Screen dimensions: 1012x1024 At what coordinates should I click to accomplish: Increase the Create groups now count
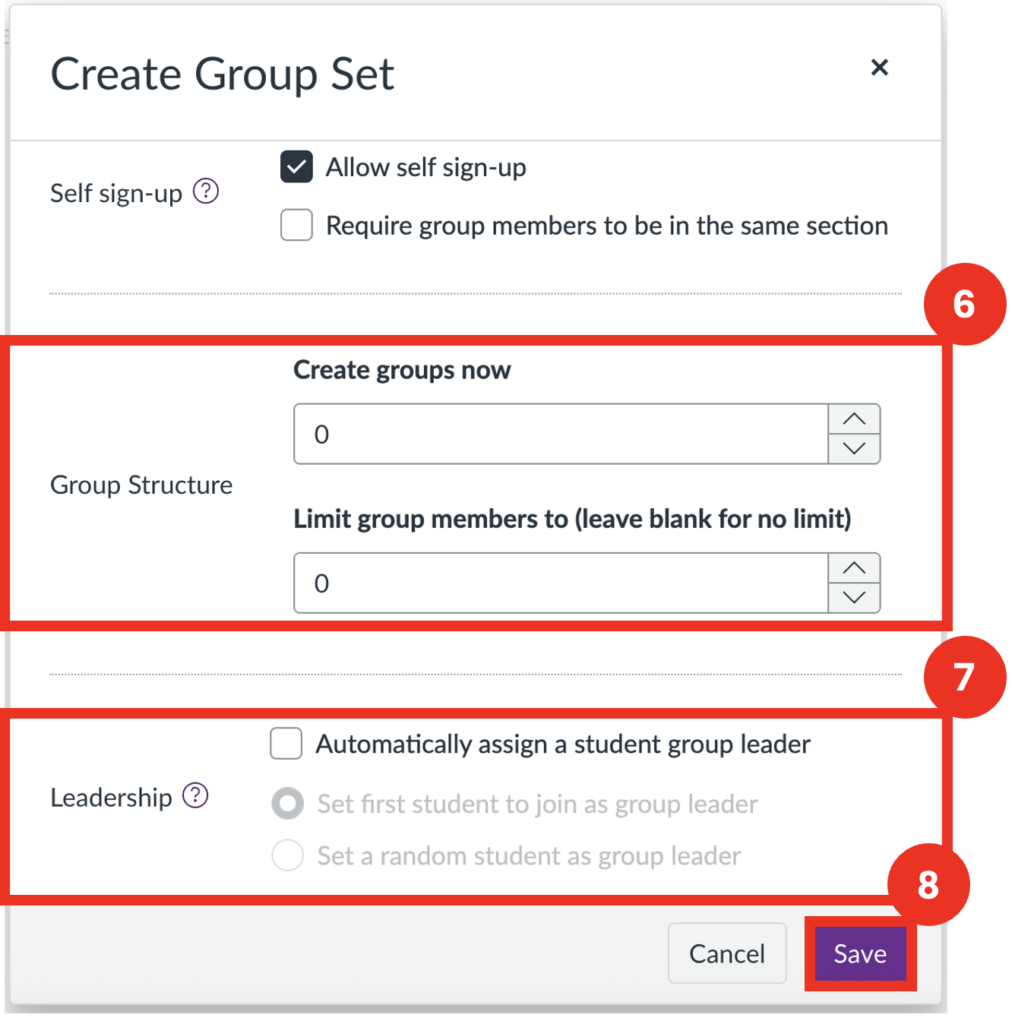(854, 420)
